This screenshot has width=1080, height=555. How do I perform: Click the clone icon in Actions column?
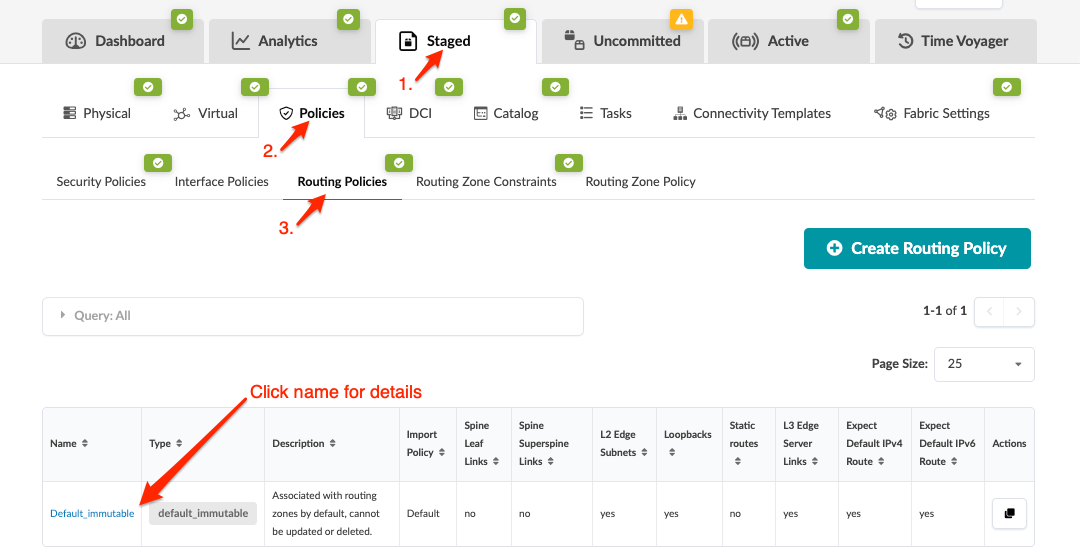click(x=1009, y=513)
